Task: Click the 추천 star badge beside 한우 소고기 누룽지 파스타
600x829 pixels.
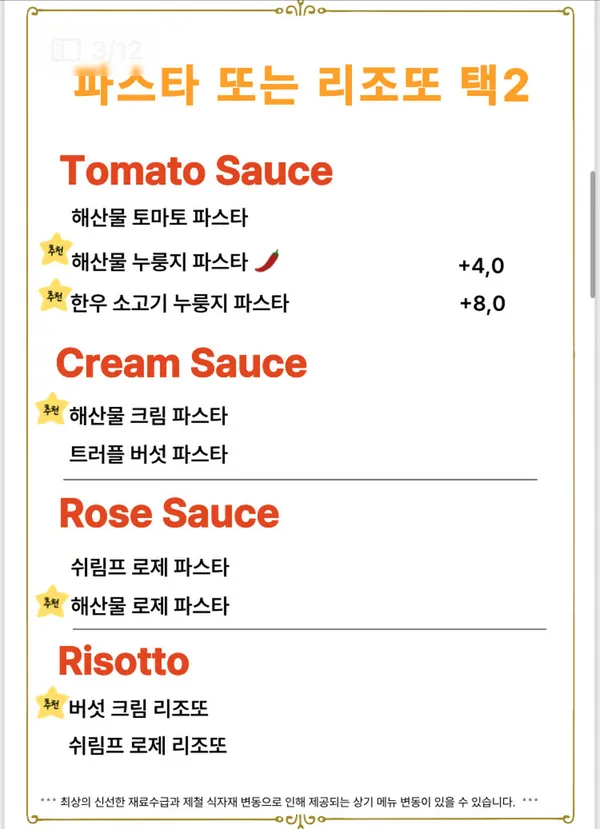Action: pos(54,295)
